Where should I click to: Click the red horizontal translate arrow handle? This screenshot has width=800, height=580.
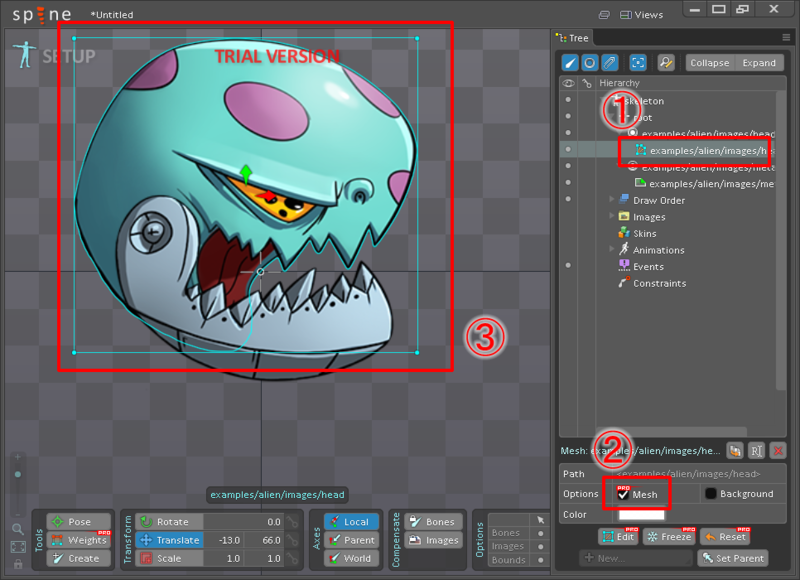pyautogui.click(x=267, y=196)
